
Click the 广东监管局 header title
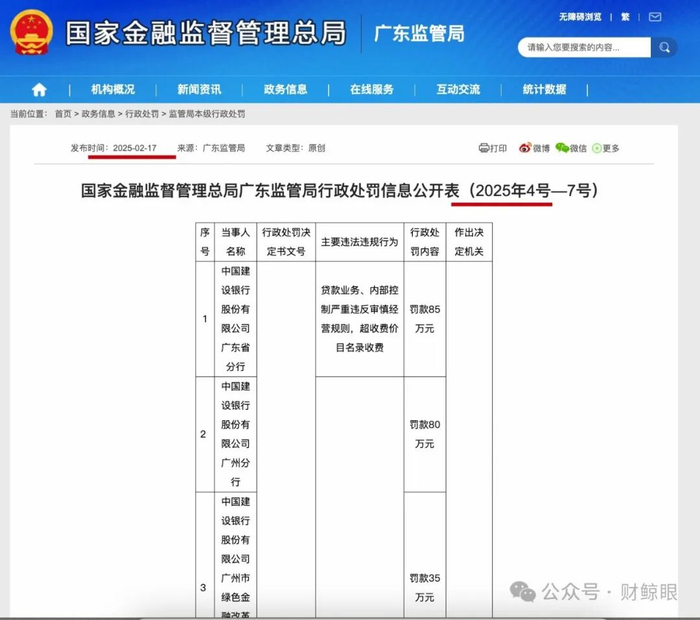[x=420, y=33]
